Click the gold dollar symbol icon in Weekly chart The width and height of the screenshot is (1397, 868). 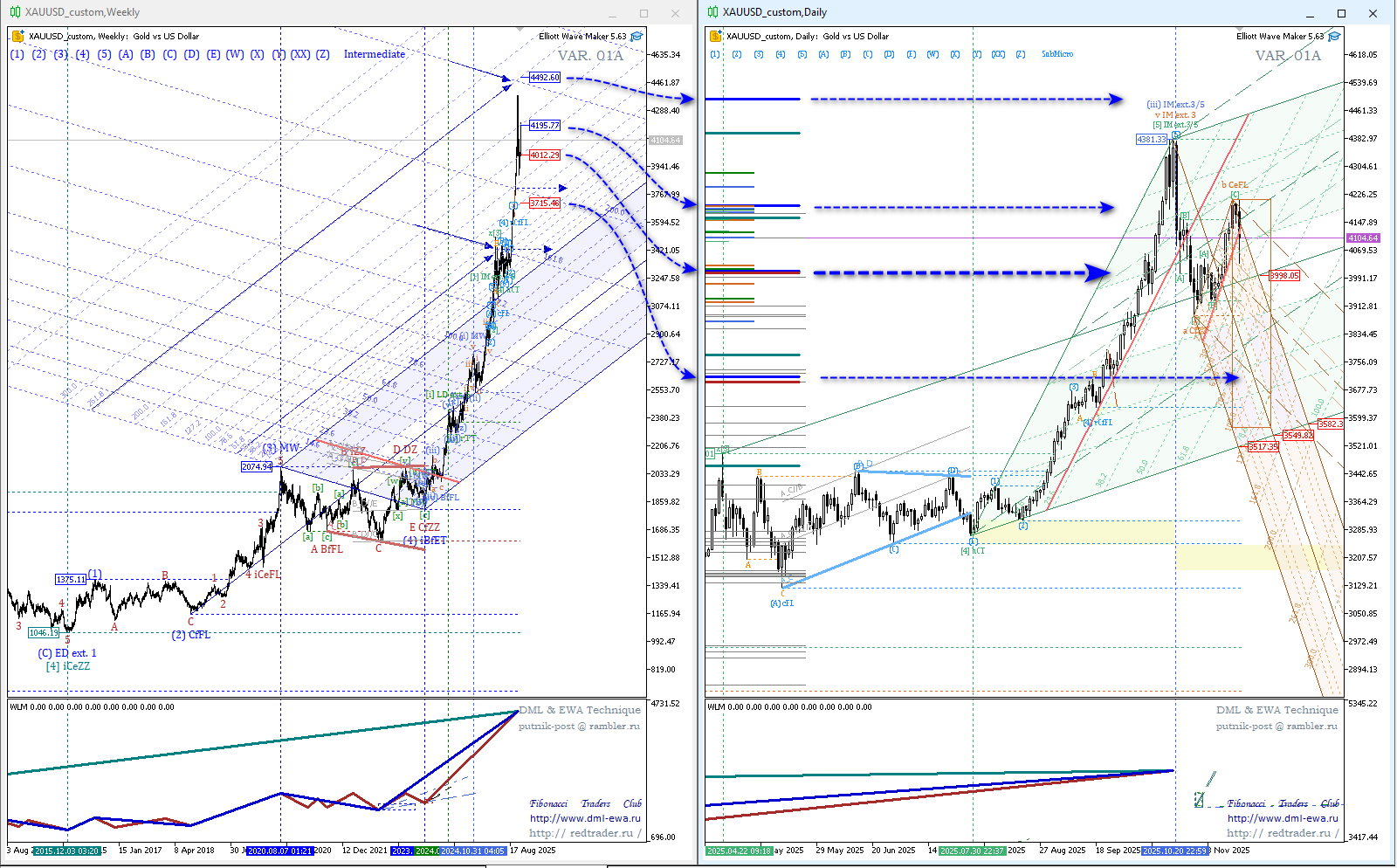click(x=18, y=37)
